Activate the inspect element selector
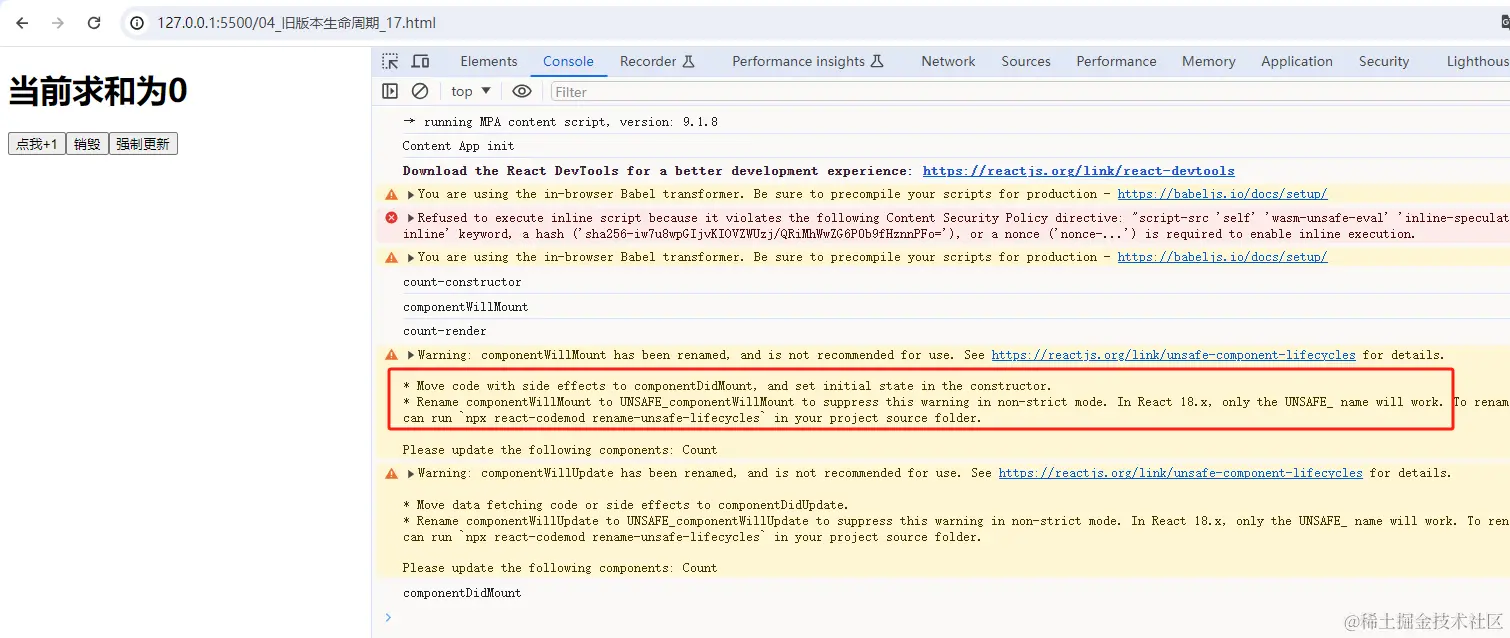The height and width of the screenshot is (638, 1510). click(390, 61)
